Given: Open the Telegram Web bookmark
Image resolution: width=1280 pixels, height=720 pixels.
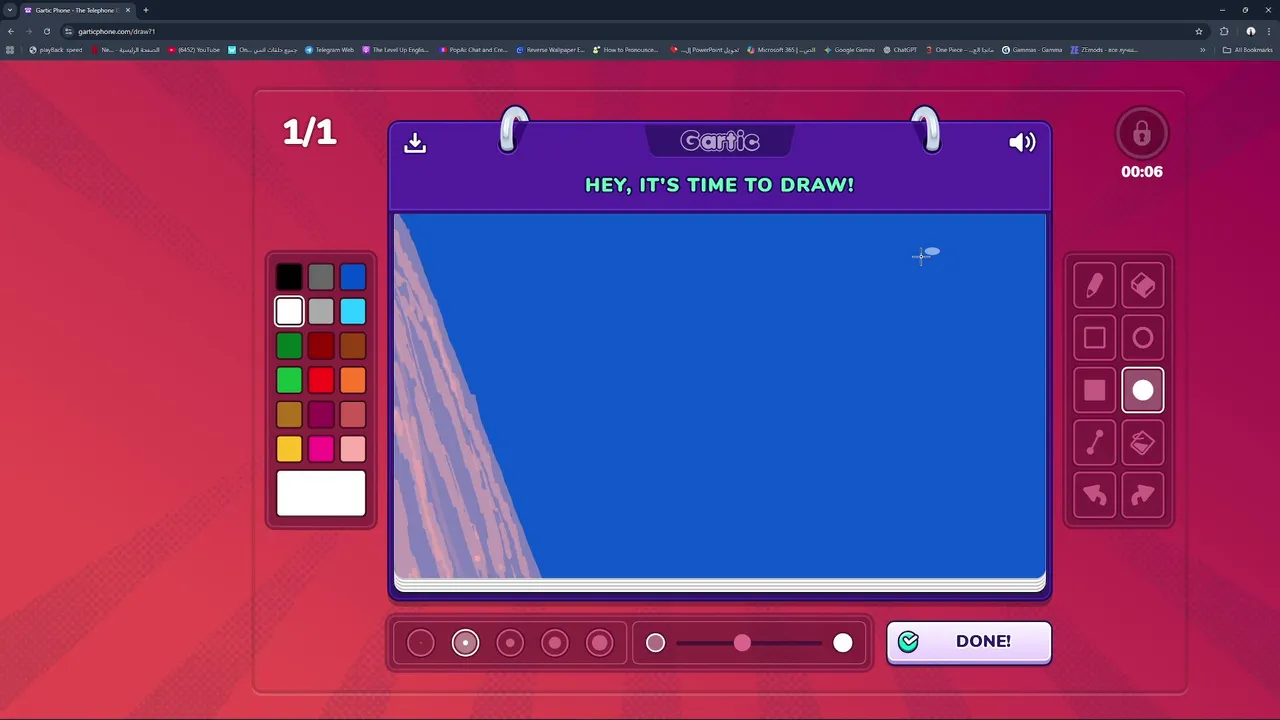Looking at the screenshot, I should point(329,50).
